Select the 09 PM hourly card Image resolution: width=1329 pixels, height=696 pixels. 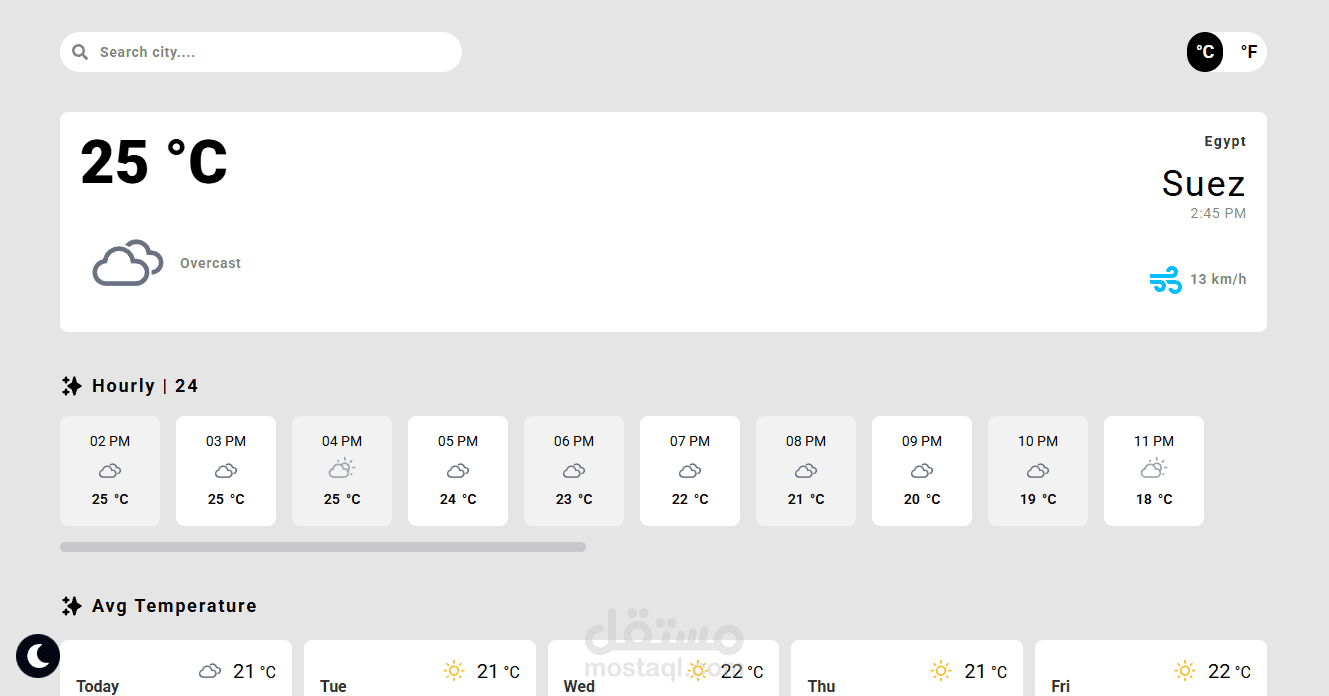coord(922,471)
